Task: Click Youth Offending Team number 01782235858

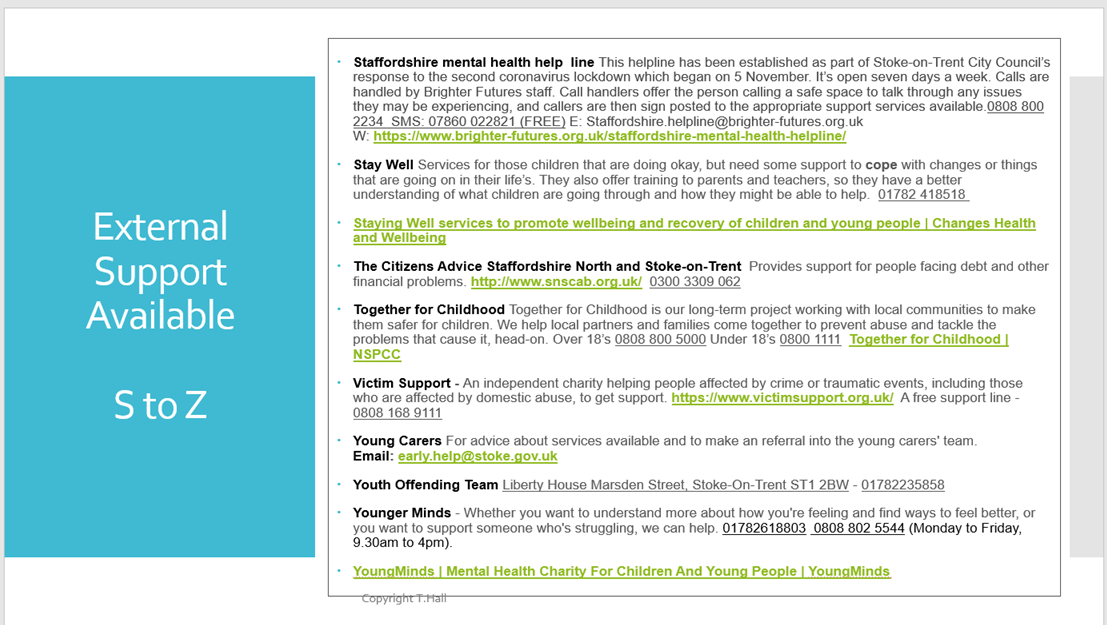Action: point(902,485)
